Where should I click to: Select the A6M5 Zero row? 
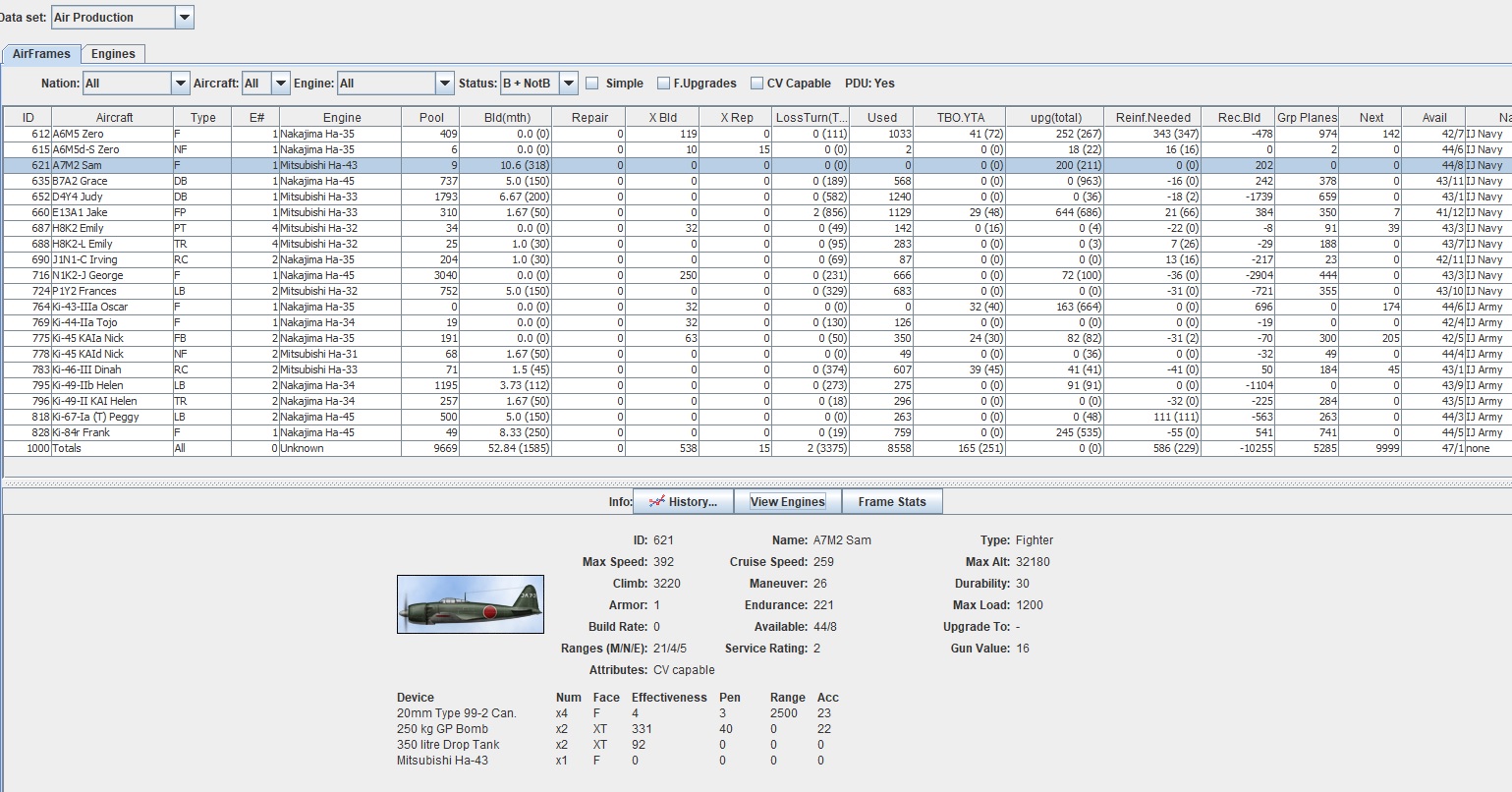click(x=79, y=134)
